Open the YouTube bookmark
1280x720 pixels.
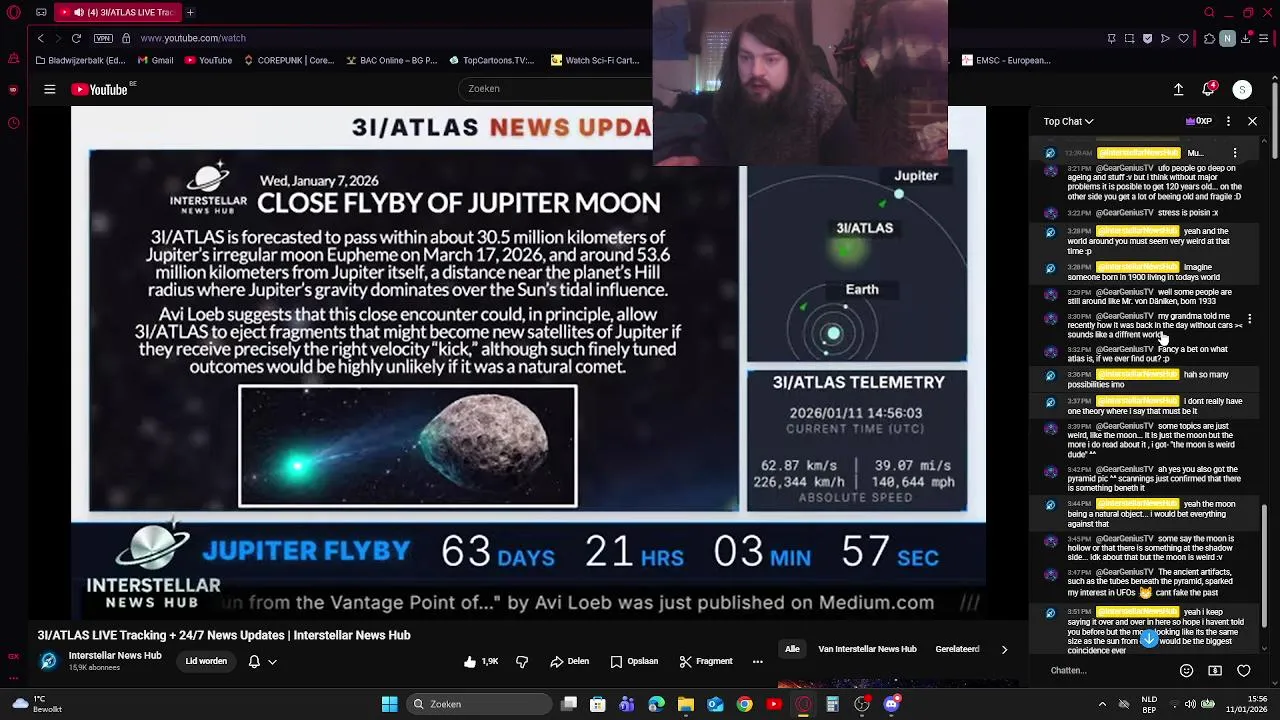(x=208, y=60)
